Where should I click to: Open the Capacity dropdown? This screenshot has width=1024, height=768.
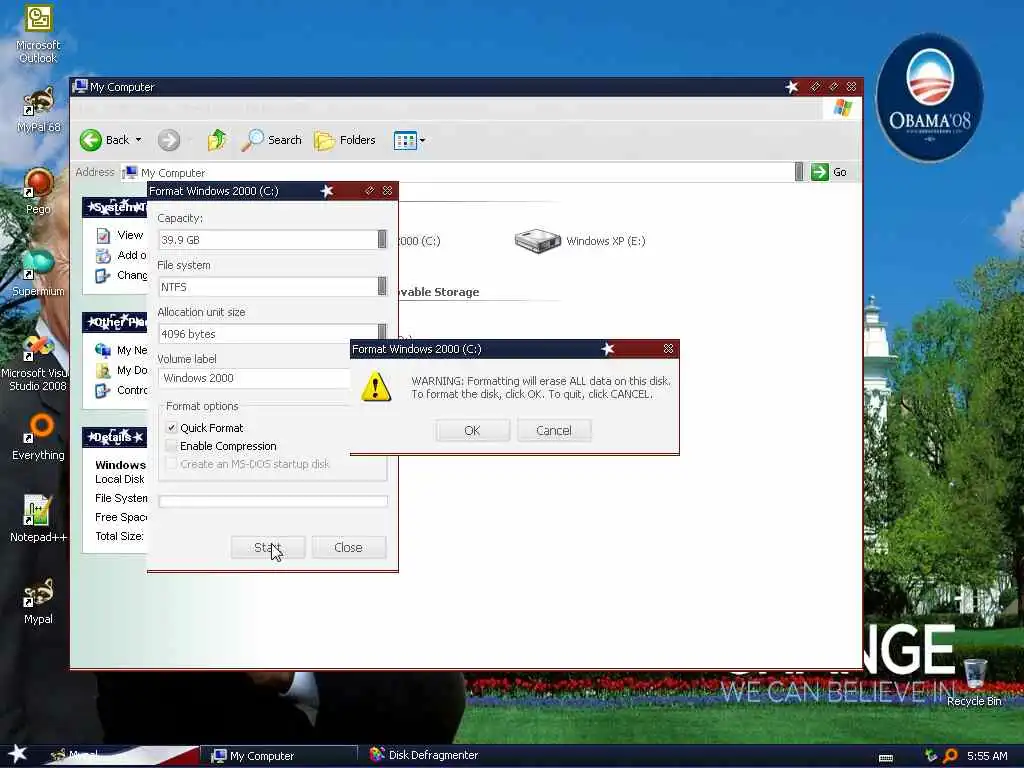[x=382, y=240]
